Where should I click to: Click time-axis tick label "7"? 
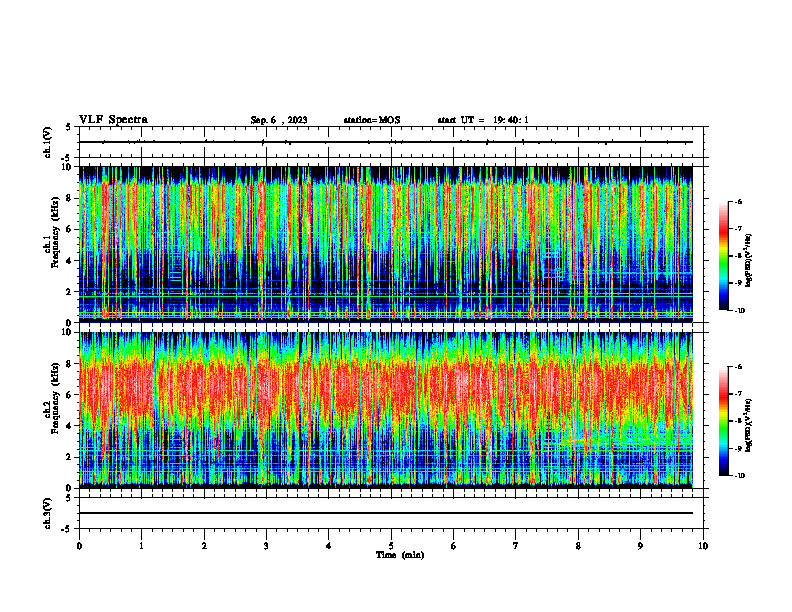[516, 546]
